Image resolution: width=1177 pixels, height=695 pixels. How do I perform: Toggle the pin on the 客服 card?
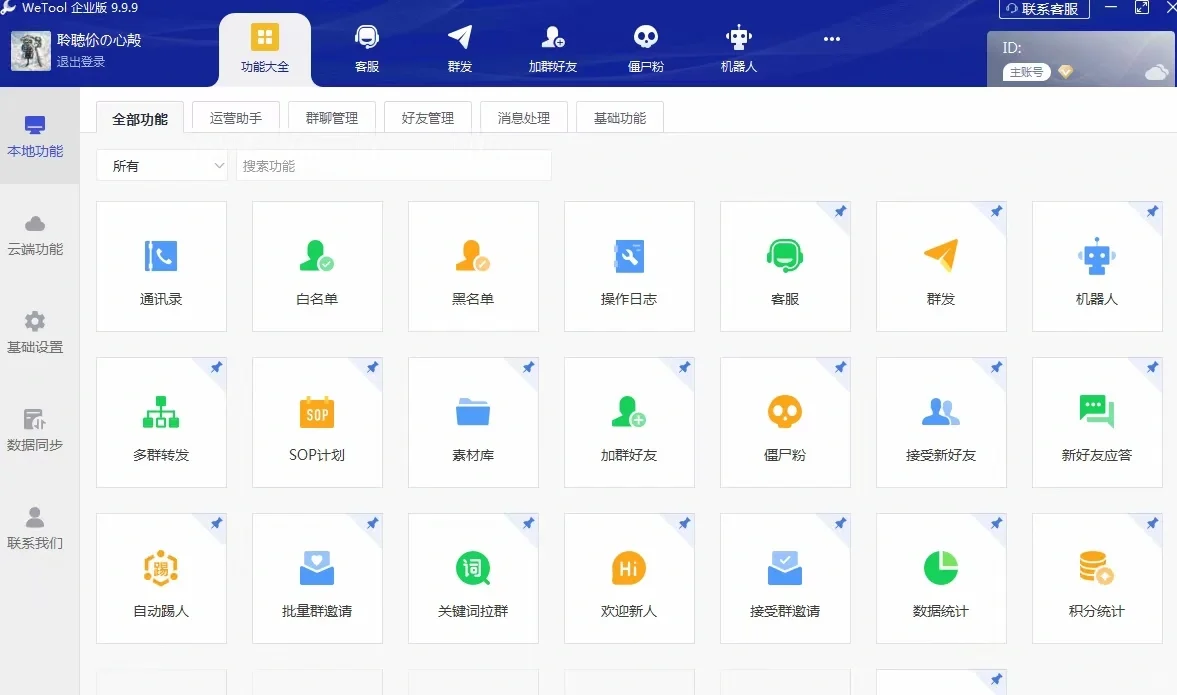pyautogui.click(x=840, y=212)
